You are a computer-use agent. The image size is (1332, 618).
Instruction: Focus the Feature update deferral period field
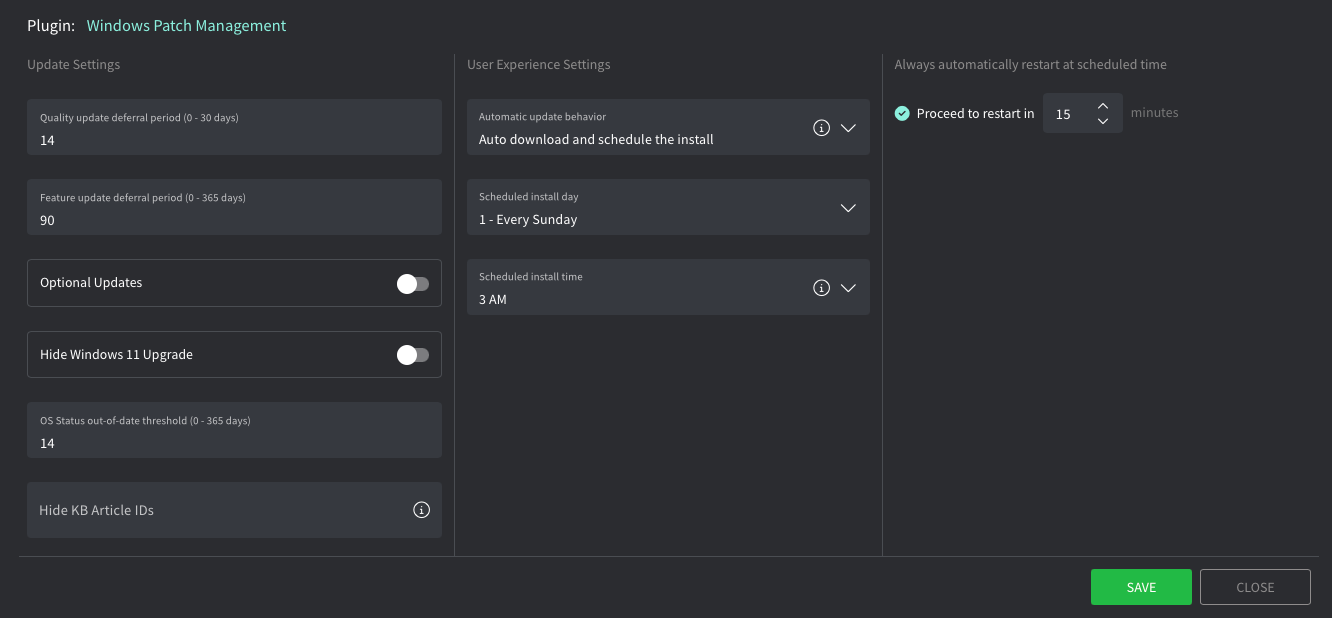point(234,207)
